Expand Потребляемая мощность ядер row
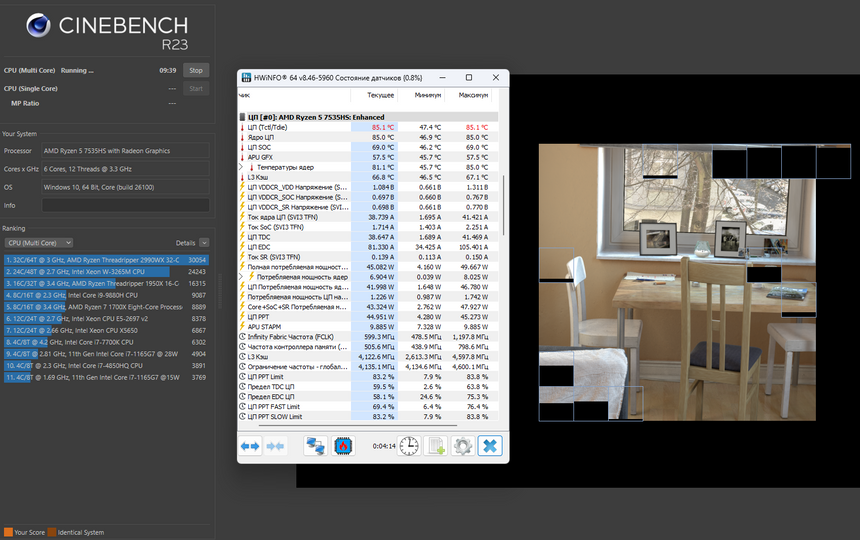 click(x=240, y=277)
